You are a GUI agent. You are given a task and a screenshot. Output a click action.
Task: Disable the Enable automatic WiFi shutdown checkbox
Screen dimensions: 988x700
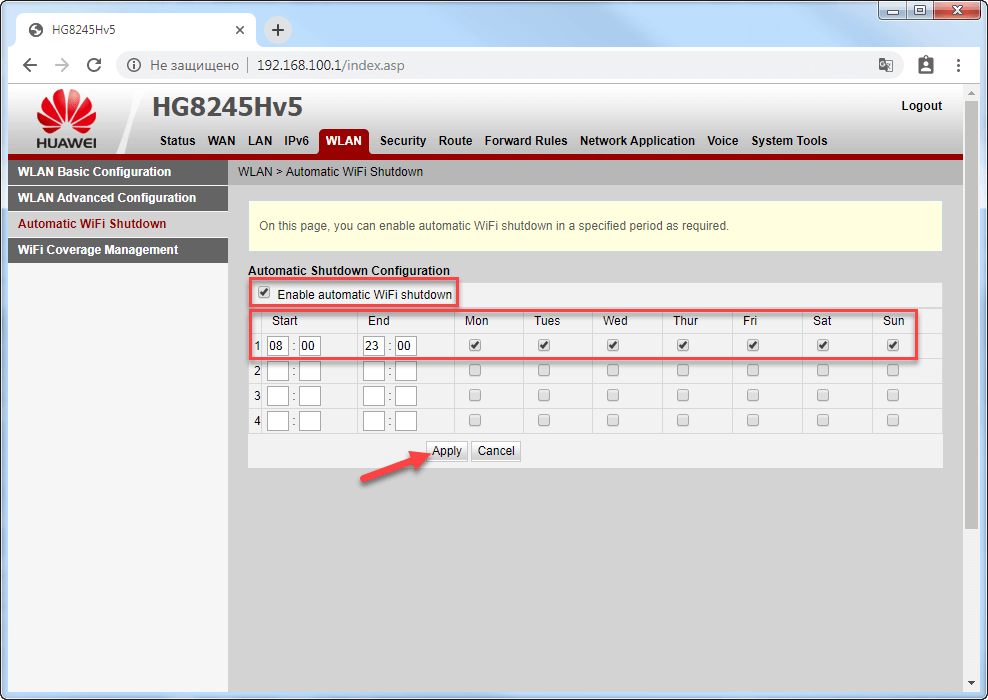click(x=264, y=293)
